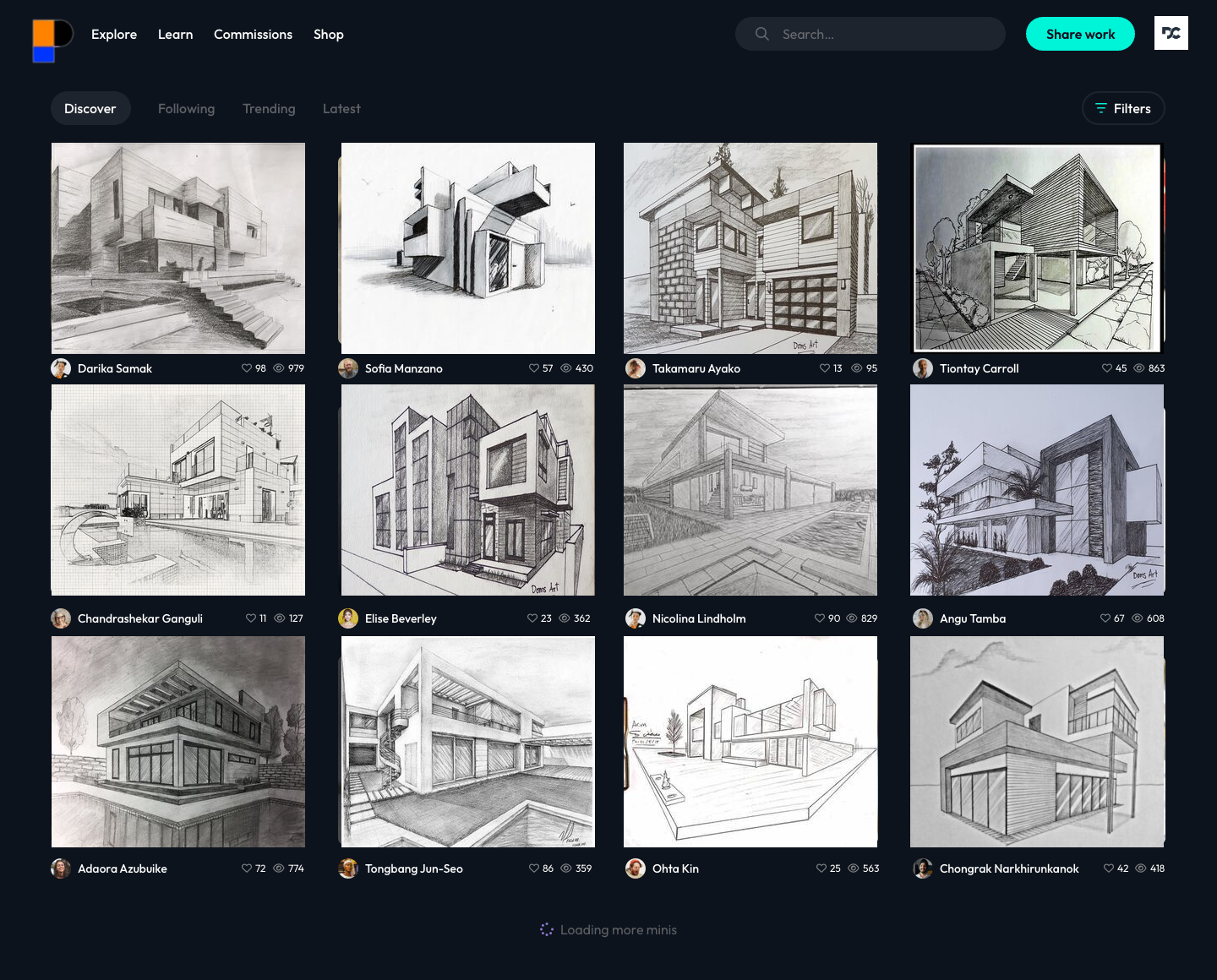1217x980 pixels.
Task: Open the Filters dropdown
Action: click(x=1122, y=108)
